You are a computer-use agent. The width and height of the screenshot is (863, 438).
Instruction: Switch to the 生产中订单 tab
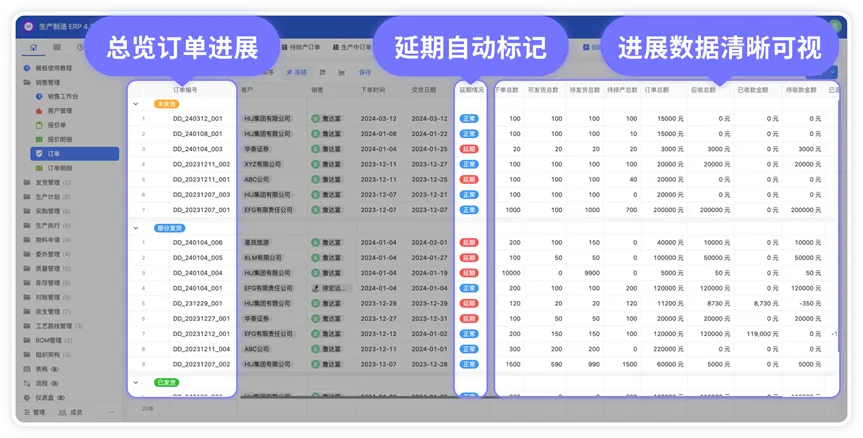[x=352, y=47]
